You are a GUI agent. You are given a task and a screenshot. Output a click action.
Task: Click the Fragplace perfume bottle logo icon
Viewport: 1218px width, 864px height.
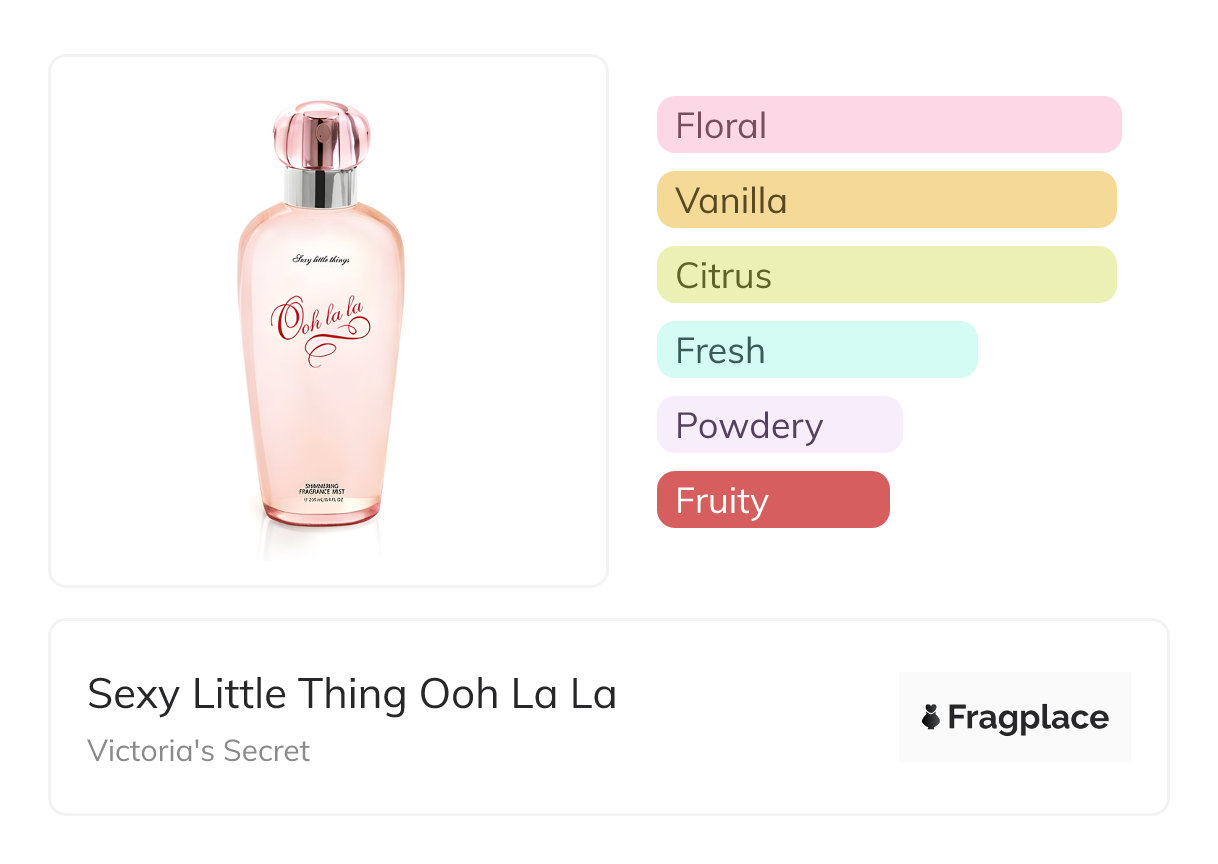(x=931, y=717)
